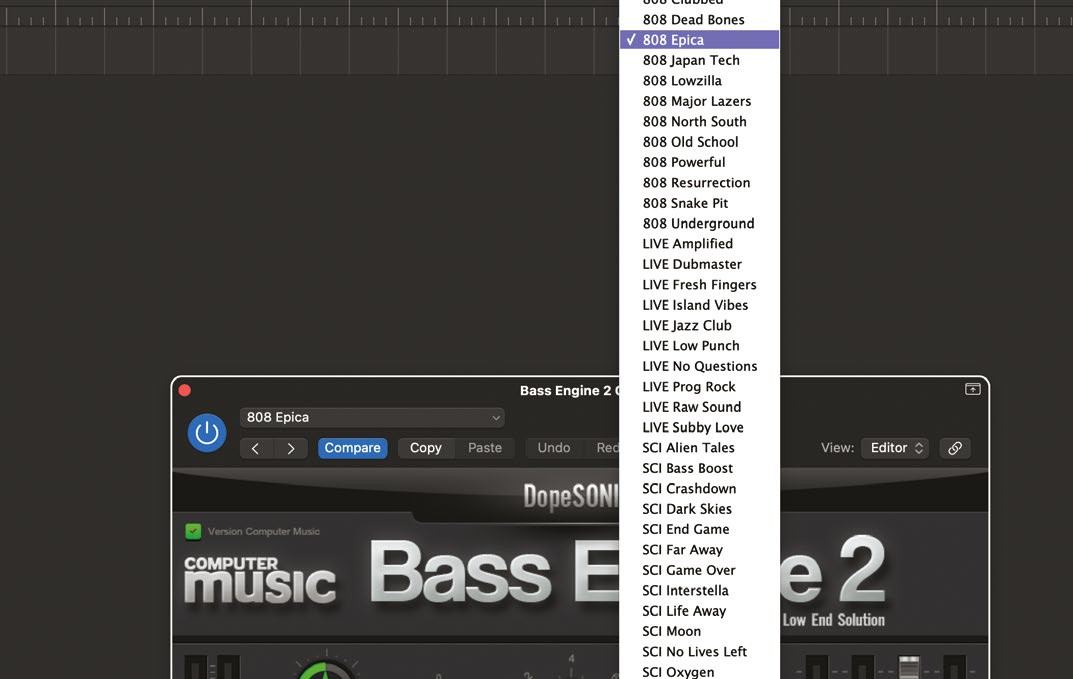This screenshot has height=679, width=1073.
Task: Pick SCI No Lives Left preset
Action: point(699,652)
